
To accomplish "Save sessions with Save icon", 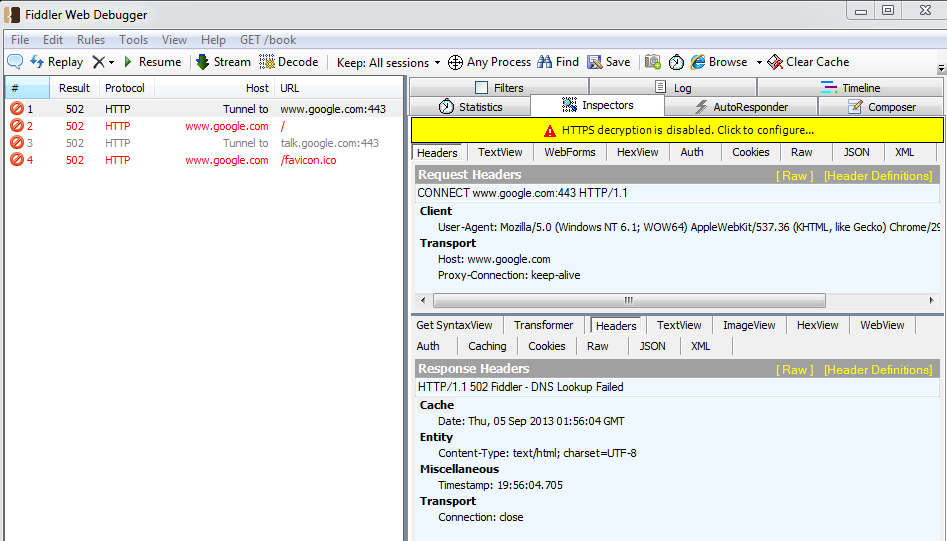I will [609, 62].
